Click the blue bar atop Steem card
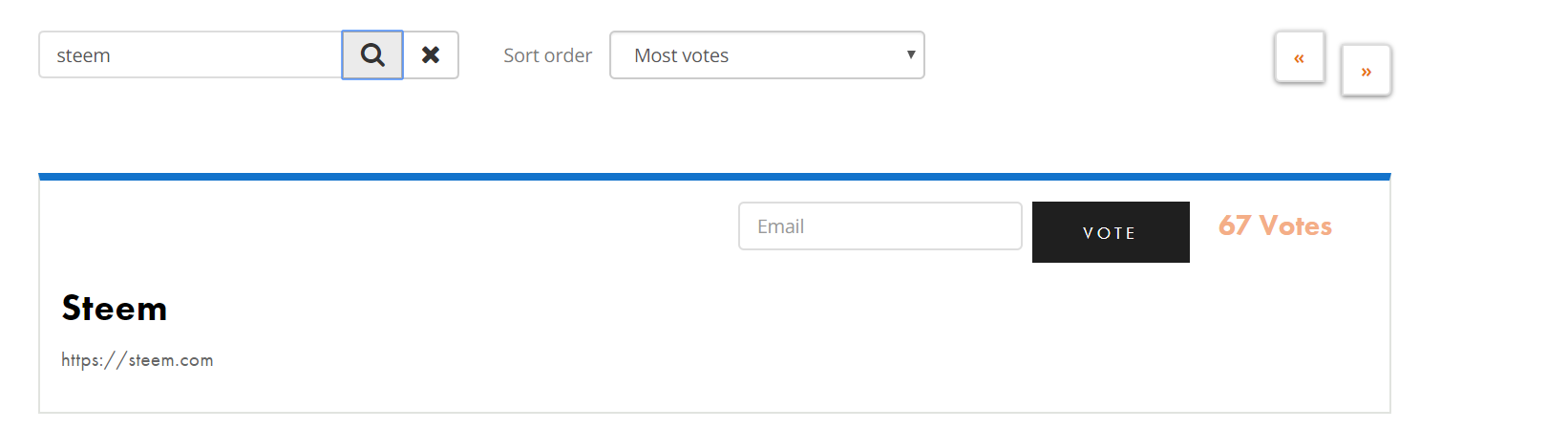 (x=714, y=177)
